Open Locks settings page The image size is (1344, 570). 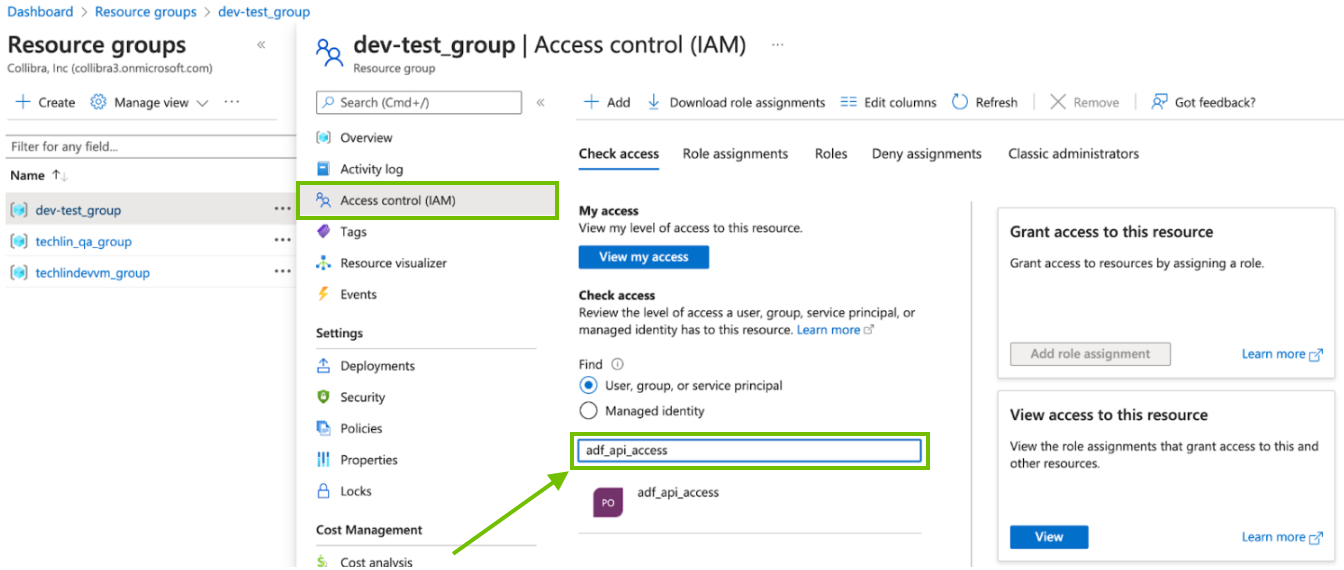click(x=355, y=491)
